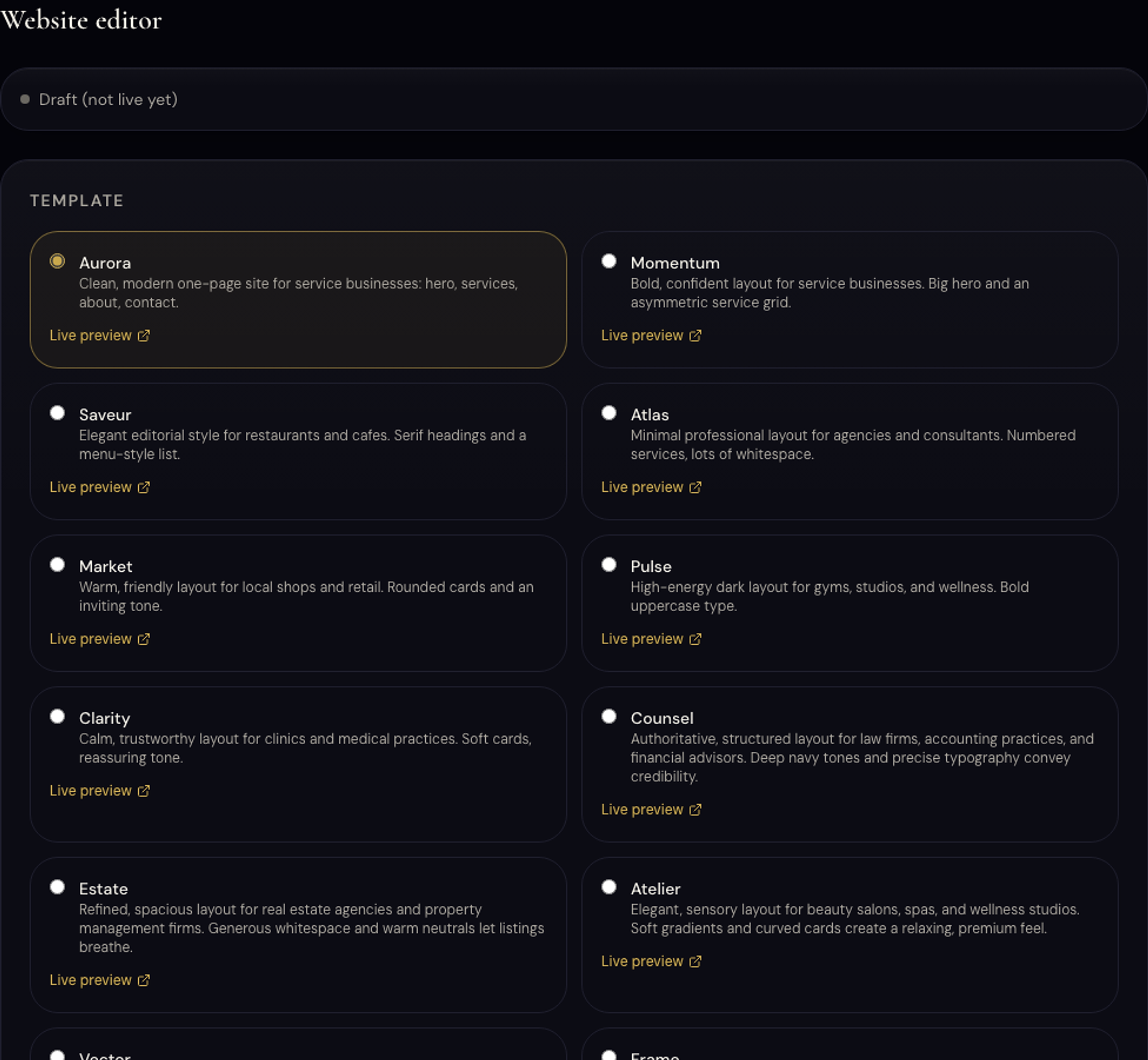This screenshot has width=1148, height=1060.
Task: Click Aurora description about one-page site
Action: coord(298,293)
